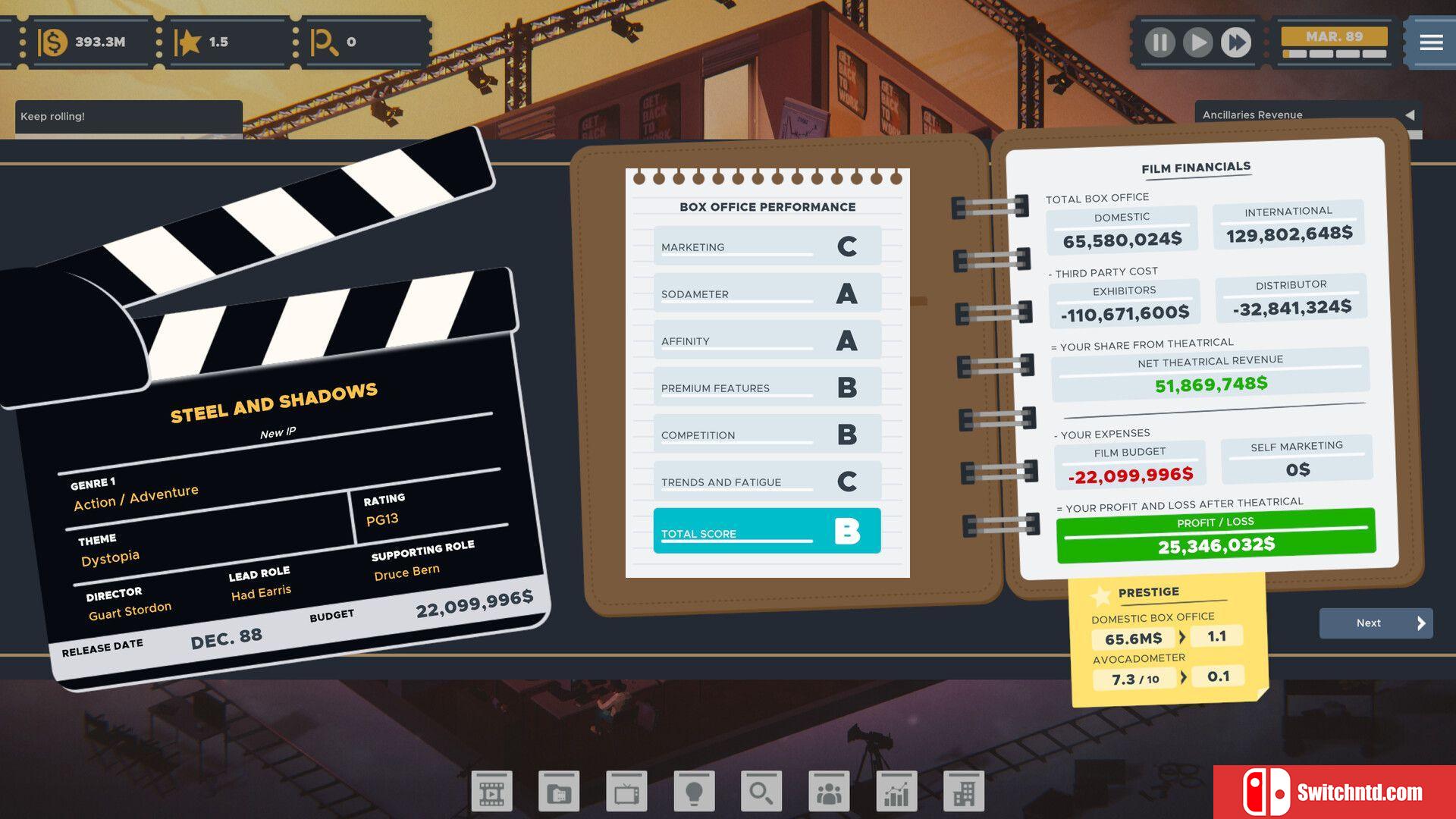This screenshot has height=819, width=1456.
Task: Click the 1.1 prestige gain value
Action: (1216, 636)
